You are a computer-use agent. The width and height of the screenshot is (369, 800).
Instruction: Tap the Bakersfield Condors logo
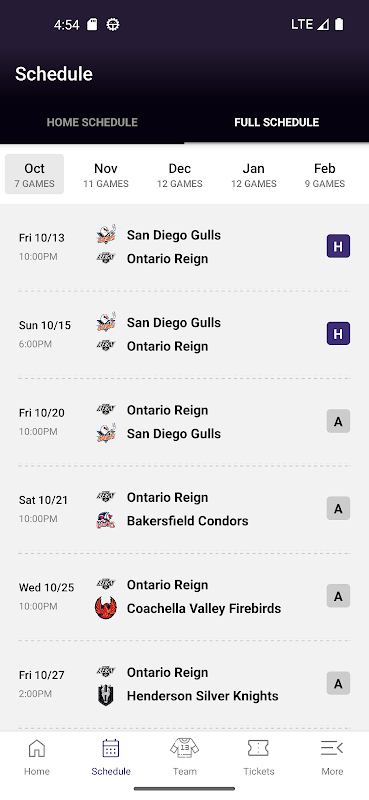click(106, 521)
